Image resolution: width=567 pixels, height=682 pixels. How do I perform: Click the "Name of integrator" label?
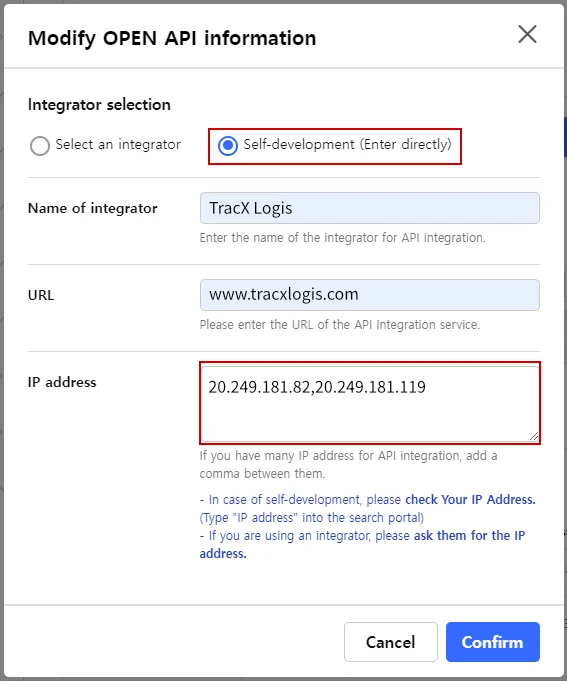click(x=93, y=208)
